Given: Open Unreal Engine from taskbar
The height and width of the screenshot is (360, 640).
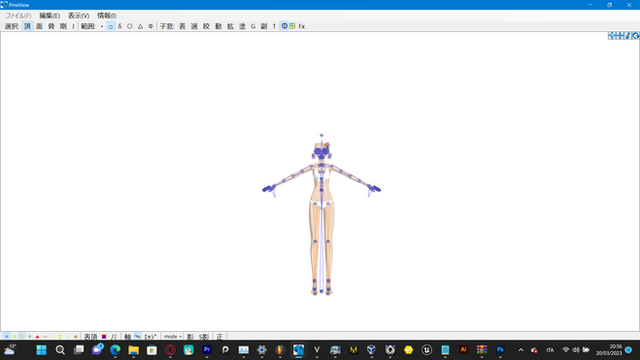Looking at the screenshot, I should pyautogui.click(x=427, y=350).
